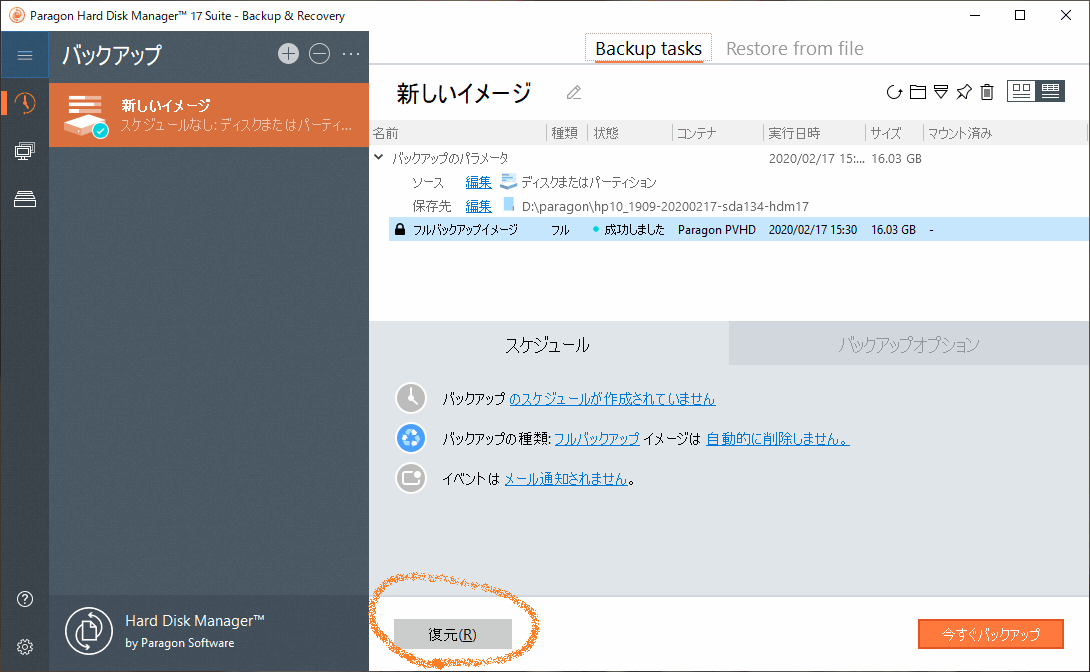Image resolution: width=1090 pixels, height=672 pixels.
Task: Open settings via the gear icon
Action: point(24,646)
